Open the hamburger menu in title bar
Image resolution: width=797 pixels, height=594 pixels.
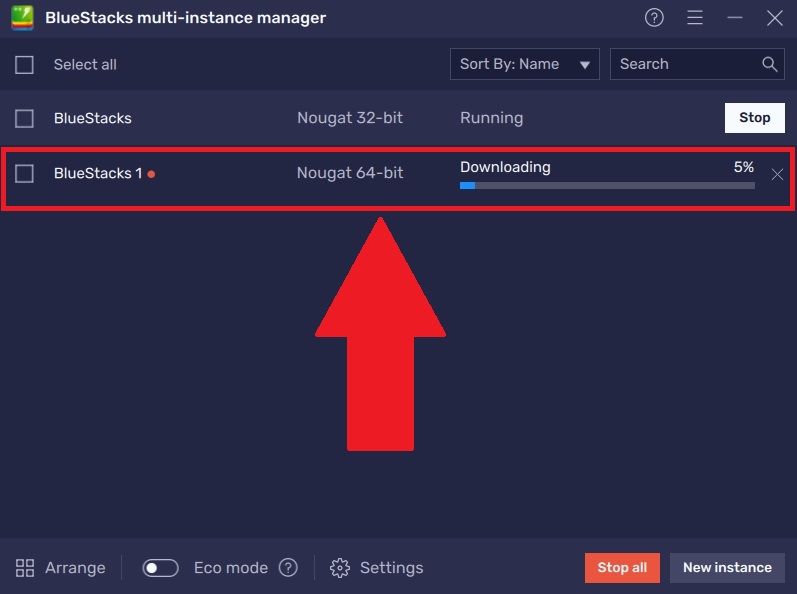[x=695, y=18]
